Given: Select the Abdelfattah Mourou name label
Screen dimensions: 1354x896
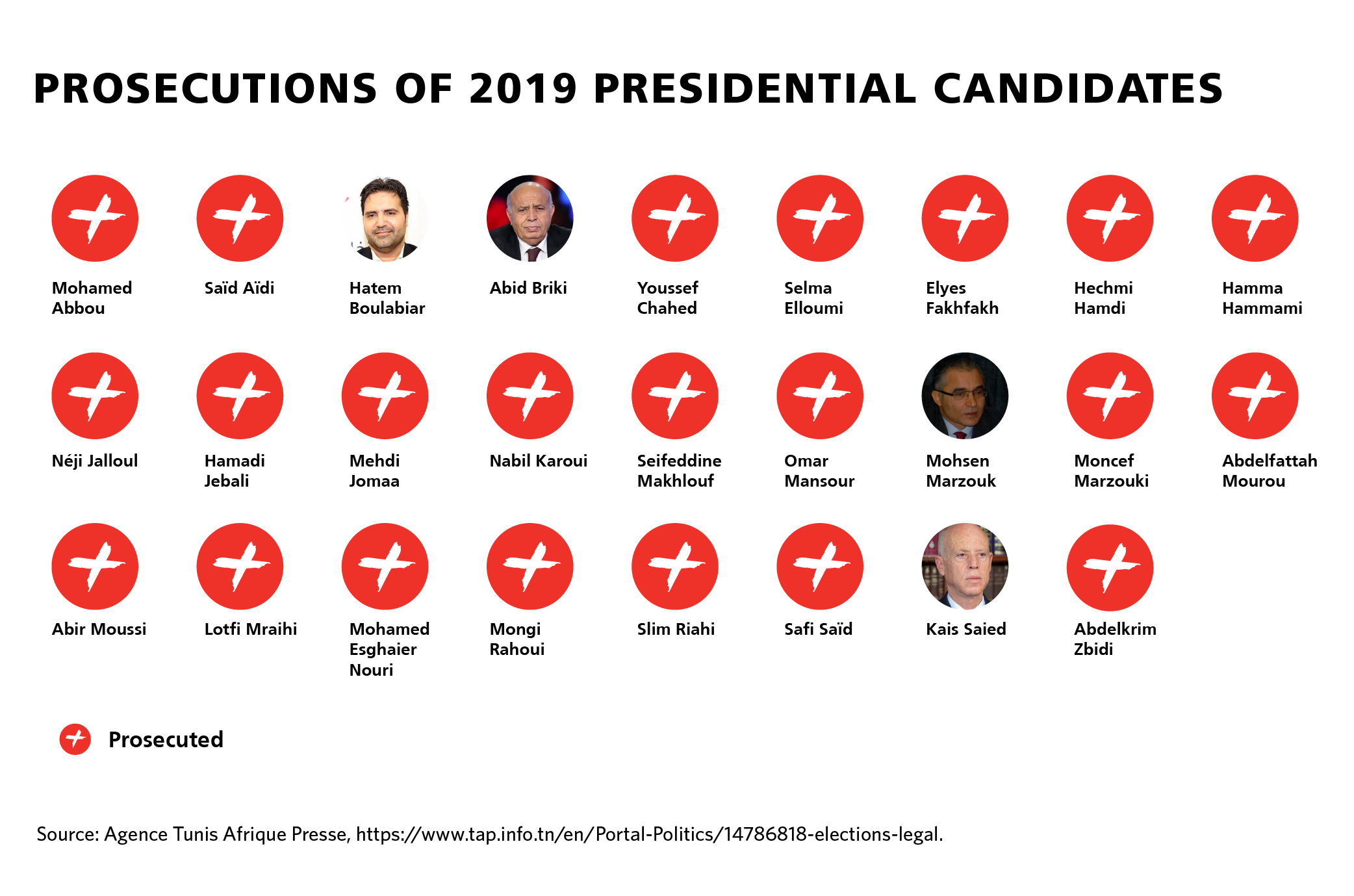Looking at the screenshot, I should (1270, 470).
